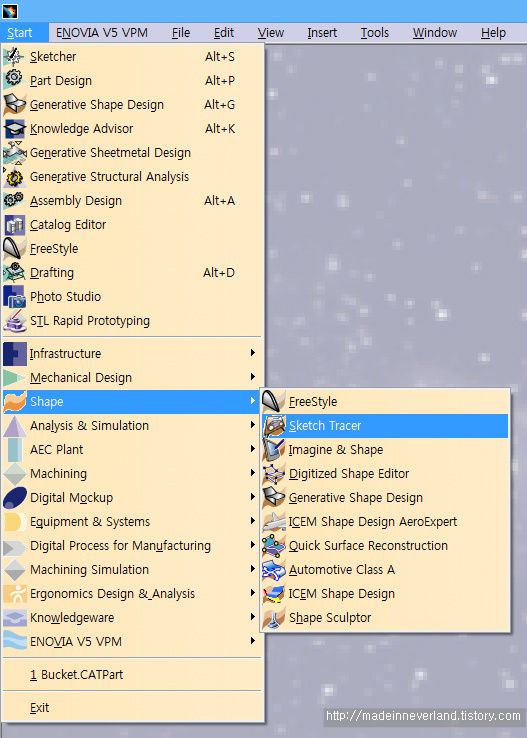Click the Part Design gear icon
The height and width of the screenshot is (738, 527).
tap(14, 79)
